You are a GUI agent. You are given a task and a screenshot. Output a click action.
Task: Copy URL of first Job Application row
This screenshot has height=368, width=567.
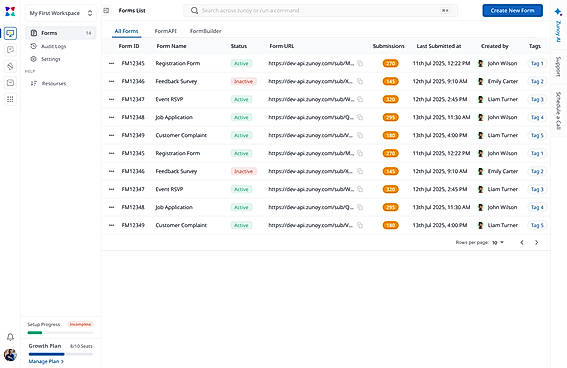(x=360, y=117)
